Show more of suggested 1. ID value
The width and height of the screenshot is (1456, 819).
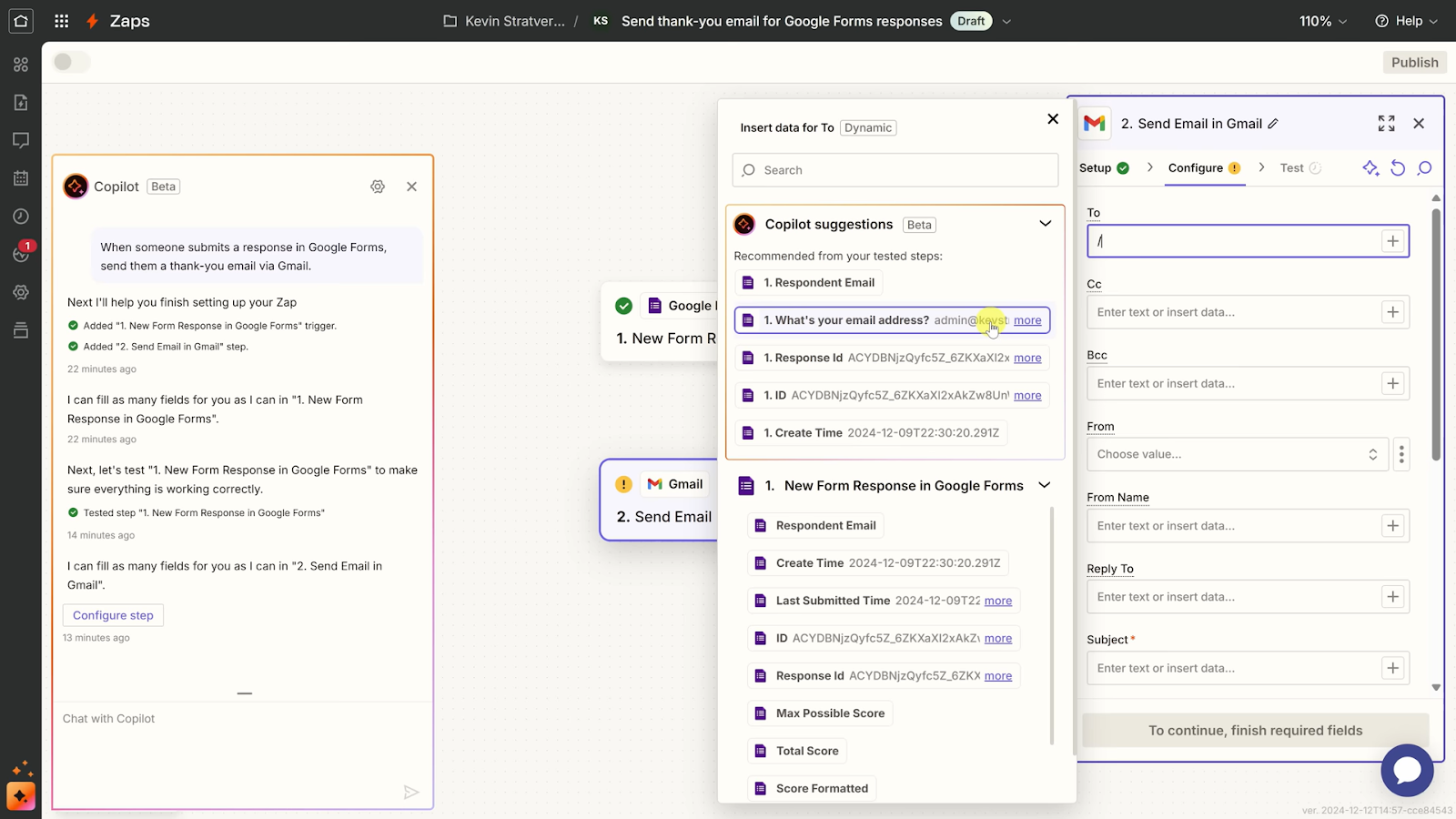(x=1027, y=395)
